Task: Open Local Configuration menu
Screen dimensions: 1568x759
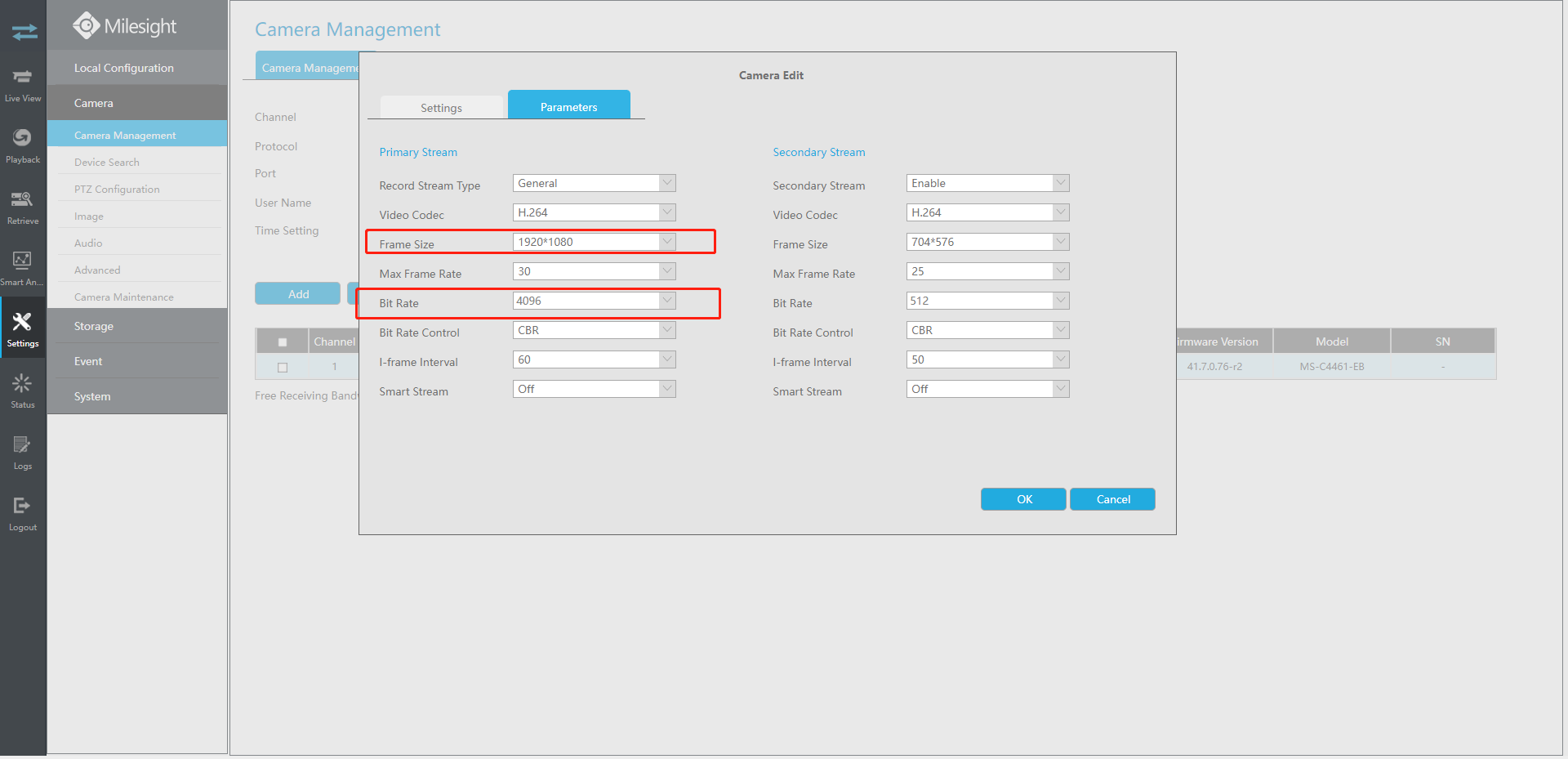Action: click(x=137, y=68)
